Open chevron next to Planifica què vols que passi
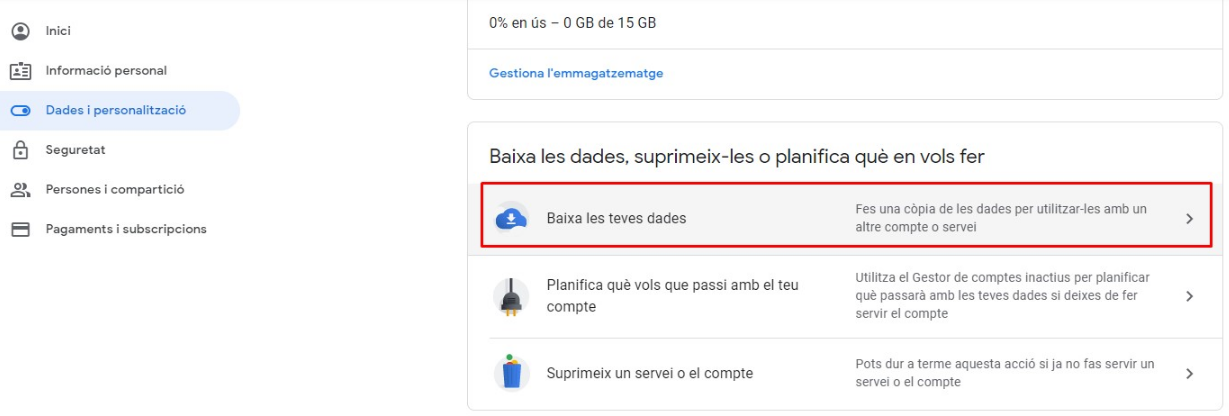Viewport: 1229px width, 416px height. [1189, 296]
